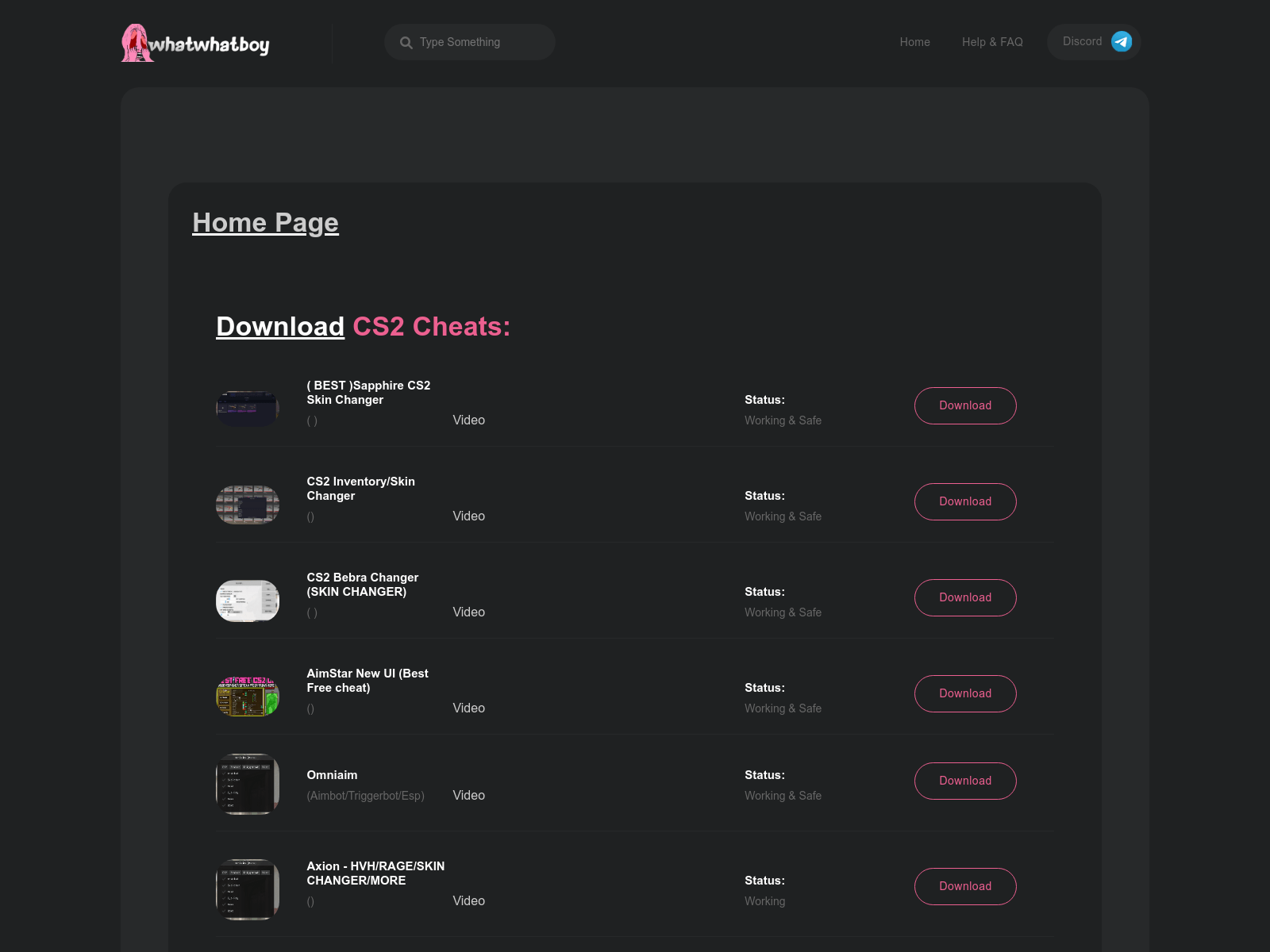This screenshot has height=952, width=1270.
Task: Click 'Working & Safe' status in Omniaim row
Action: point(783,796)
